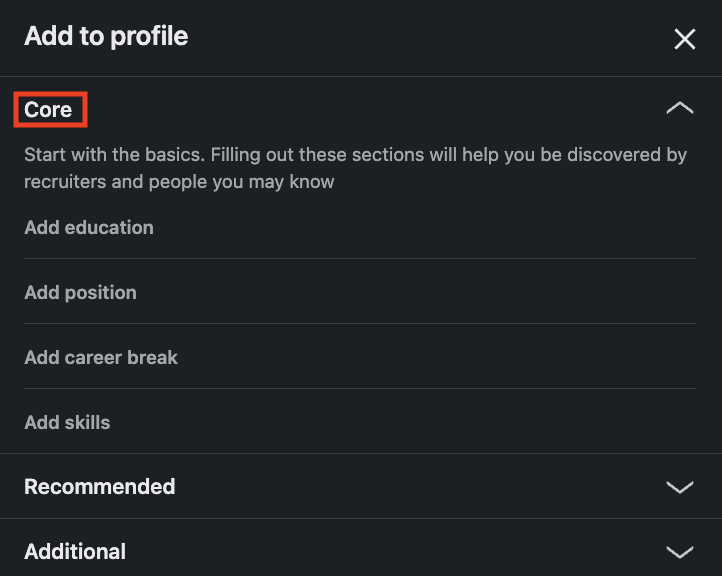Click the X icon in the dialog header
Image resolution: width=722 pixels, height=576 pixels.
click(x=684, y=39)
